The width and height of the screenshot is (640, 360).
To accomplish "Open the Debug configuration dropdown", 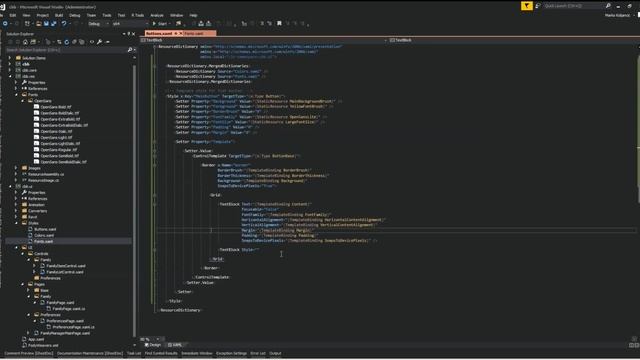I will tap(98, 24).
